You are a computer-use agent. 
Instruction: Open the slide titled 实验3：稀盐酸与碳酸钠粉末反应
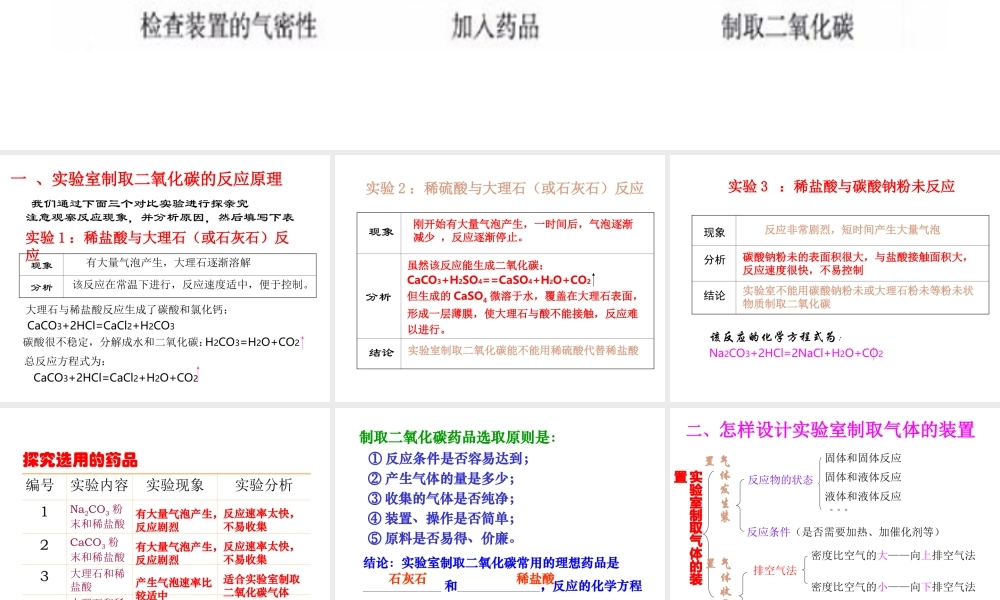tap(835, 278)
